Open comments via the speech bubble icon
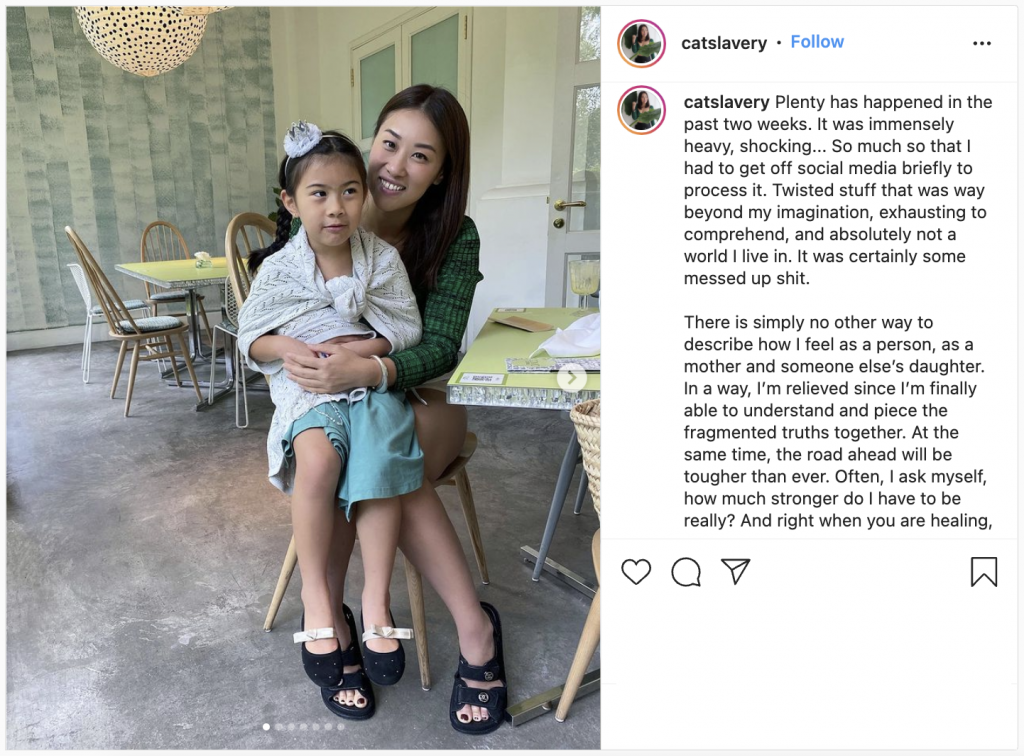Image resolution: width=1024 pixels, height=756 pixels. (686, 572)
